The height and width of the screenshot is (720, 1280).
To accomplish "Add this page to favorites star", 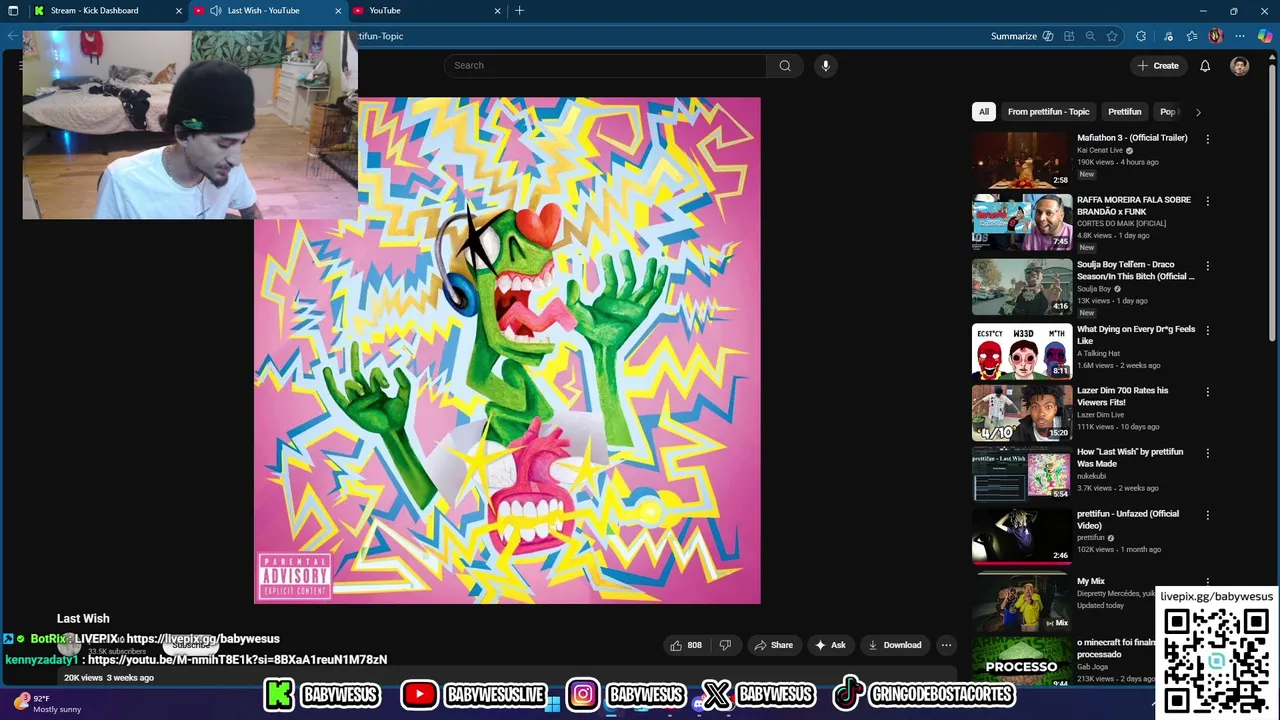I will (x=1112, y=36).
